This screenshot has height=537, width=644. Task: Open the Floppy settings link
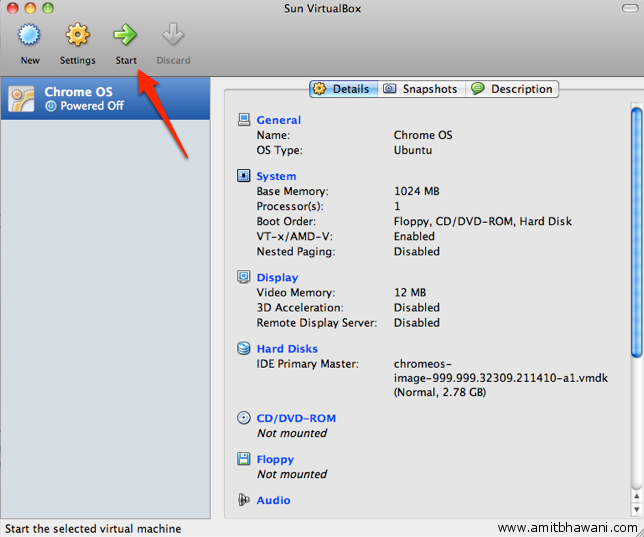(275, 459)
